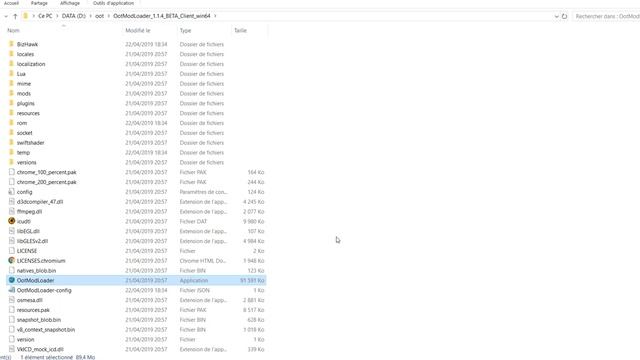Click 'DATA (D:)' in the address path
640x360 pixels.
73,16
